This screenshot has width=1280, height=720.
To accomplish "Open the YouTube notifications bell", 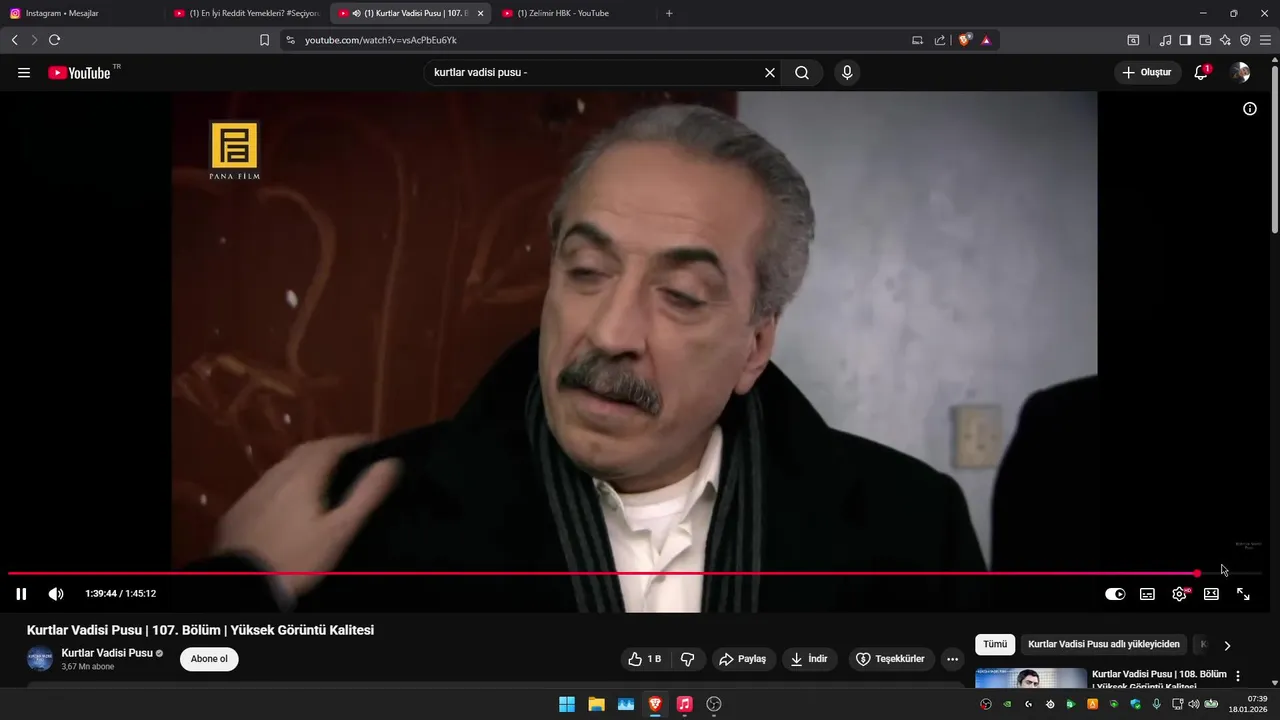I will pos(1201,73).
